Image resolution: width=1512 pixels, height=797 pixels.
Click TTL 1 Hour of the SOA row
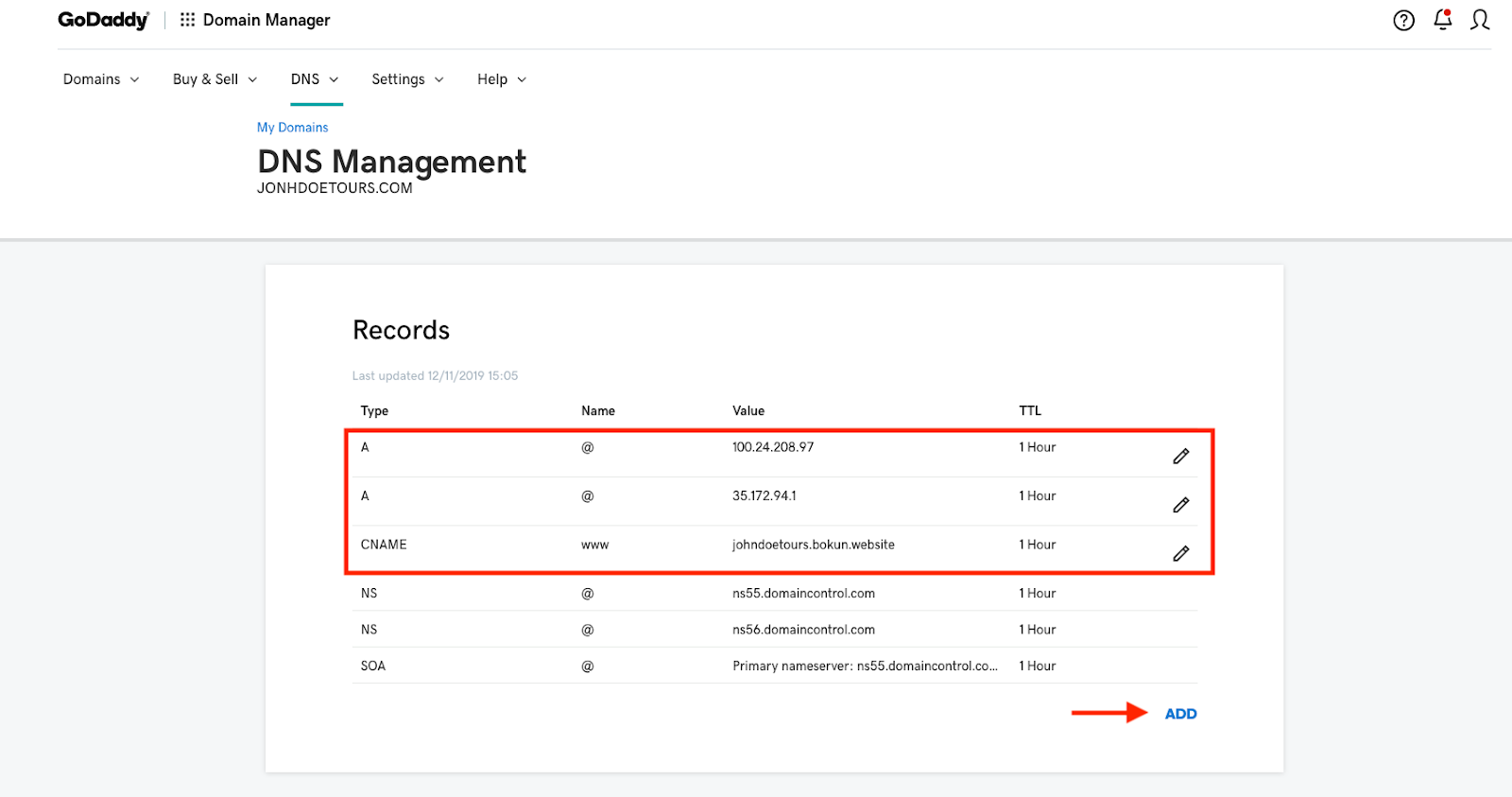(1038, 666)
